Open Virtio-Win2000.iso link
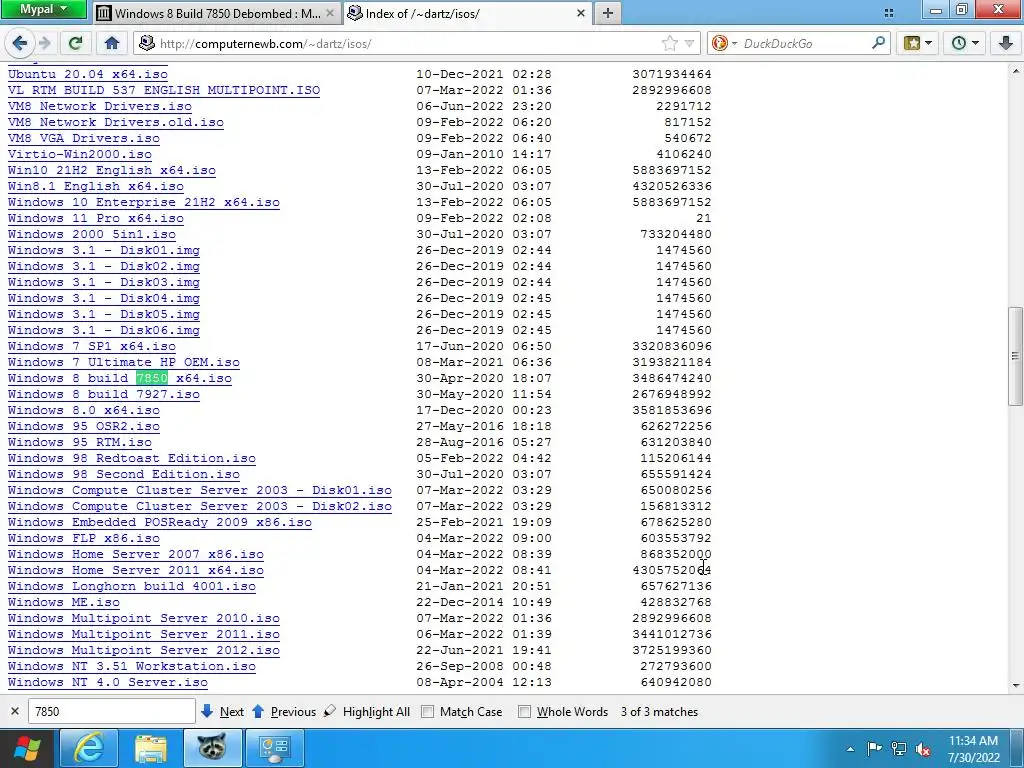 tap(80, 154)
